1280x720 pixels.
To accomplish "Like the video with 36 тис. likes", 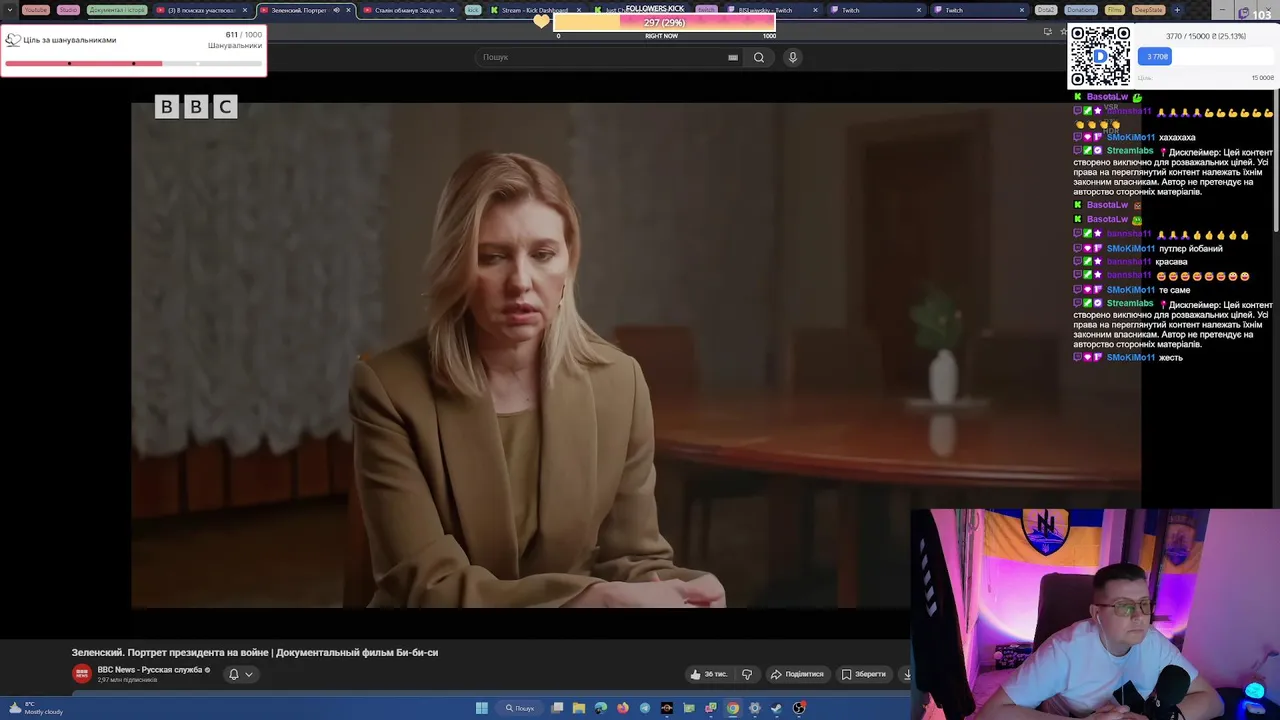I will pyautogui.click(x=709, y=674).
